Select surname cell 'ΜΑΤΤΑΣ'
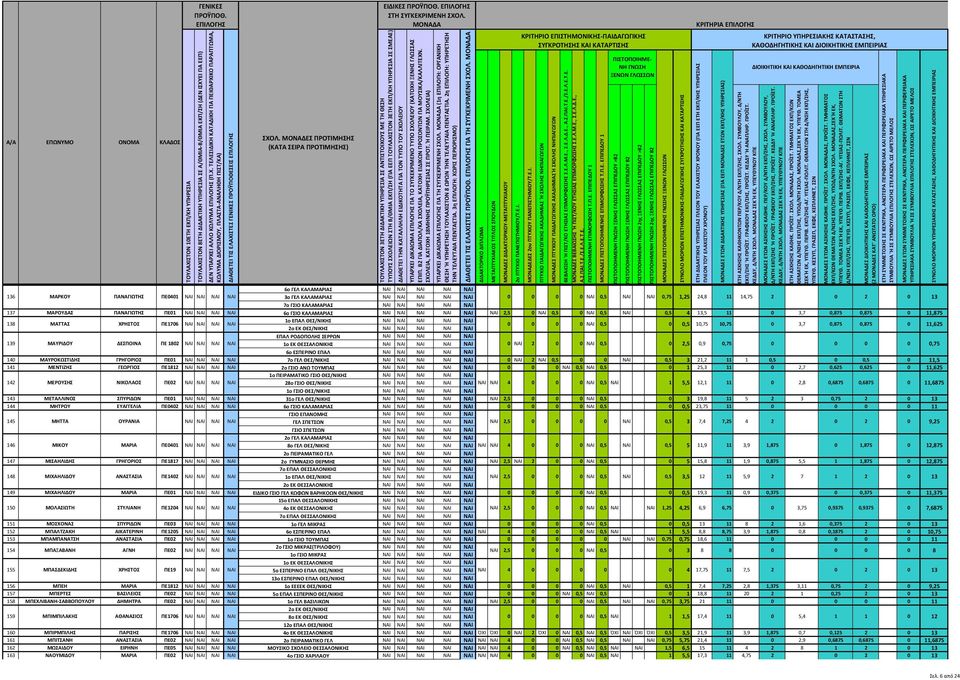The image size is (960, 680). [59, 324]
